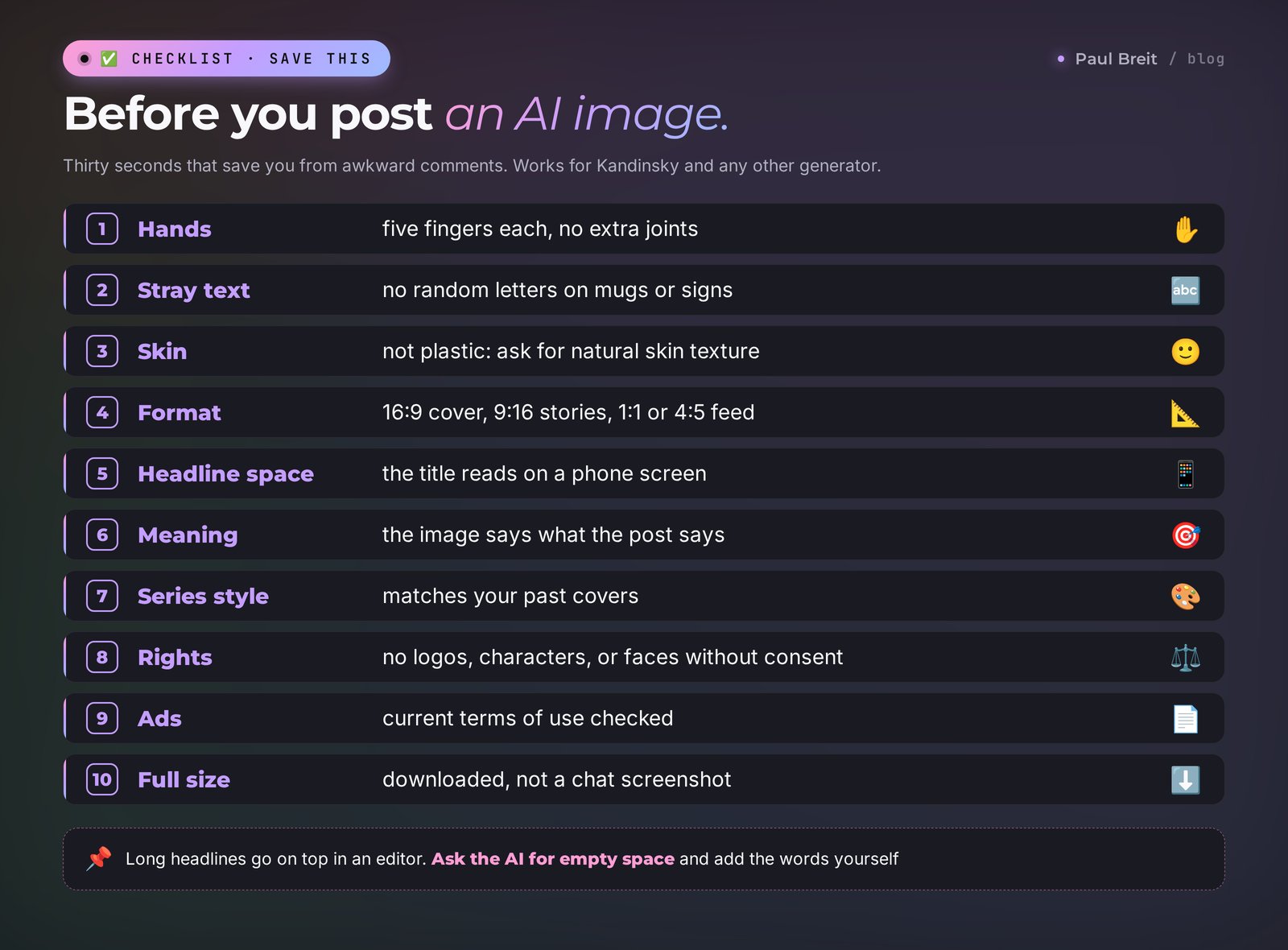This screenshot has width=1288, height=950.
Task: Click the down arrow icon in Full size row
Action: (x=1185, y=779)
